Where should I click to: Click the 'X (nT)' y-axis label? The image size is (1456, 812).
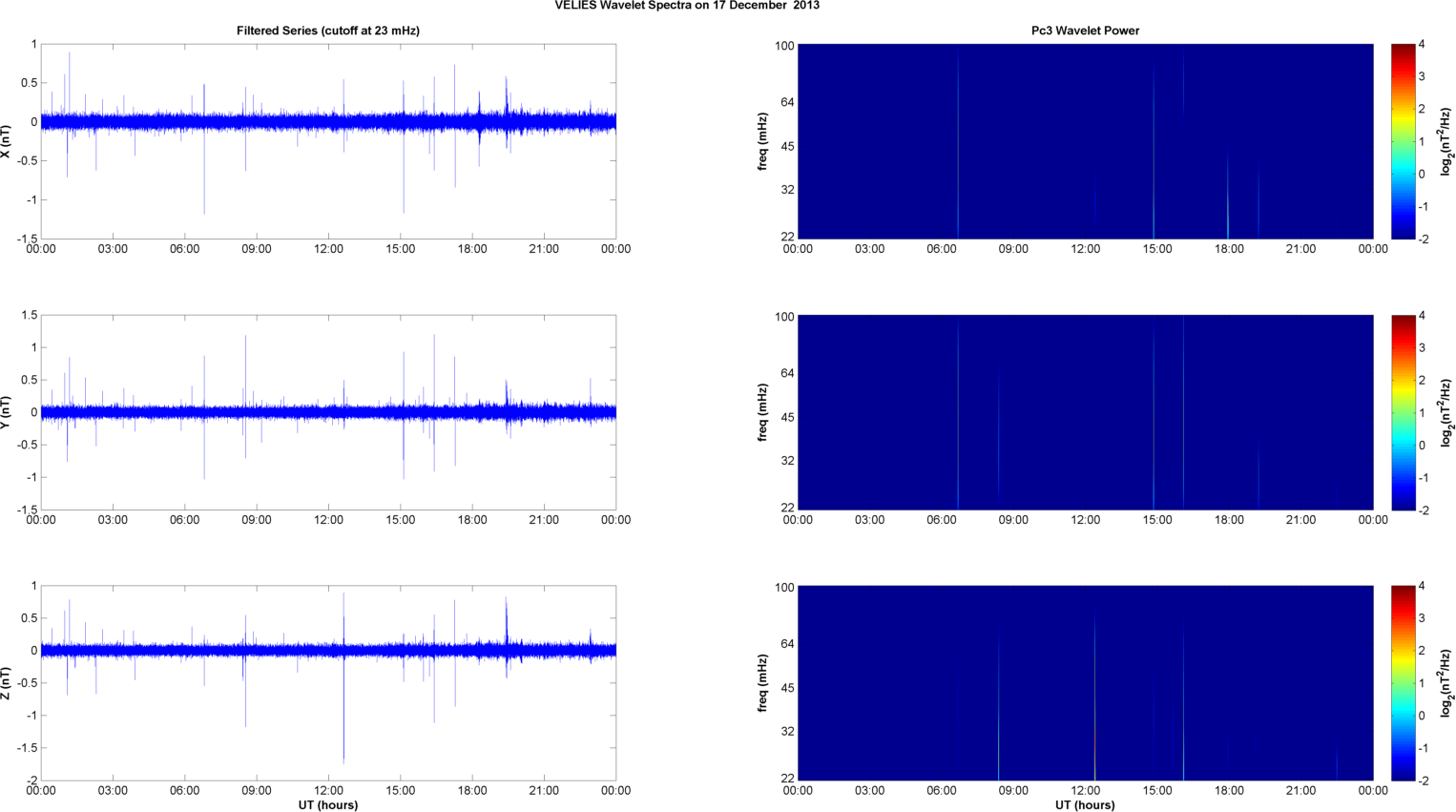pyautogui.click(x=6, y=141)
